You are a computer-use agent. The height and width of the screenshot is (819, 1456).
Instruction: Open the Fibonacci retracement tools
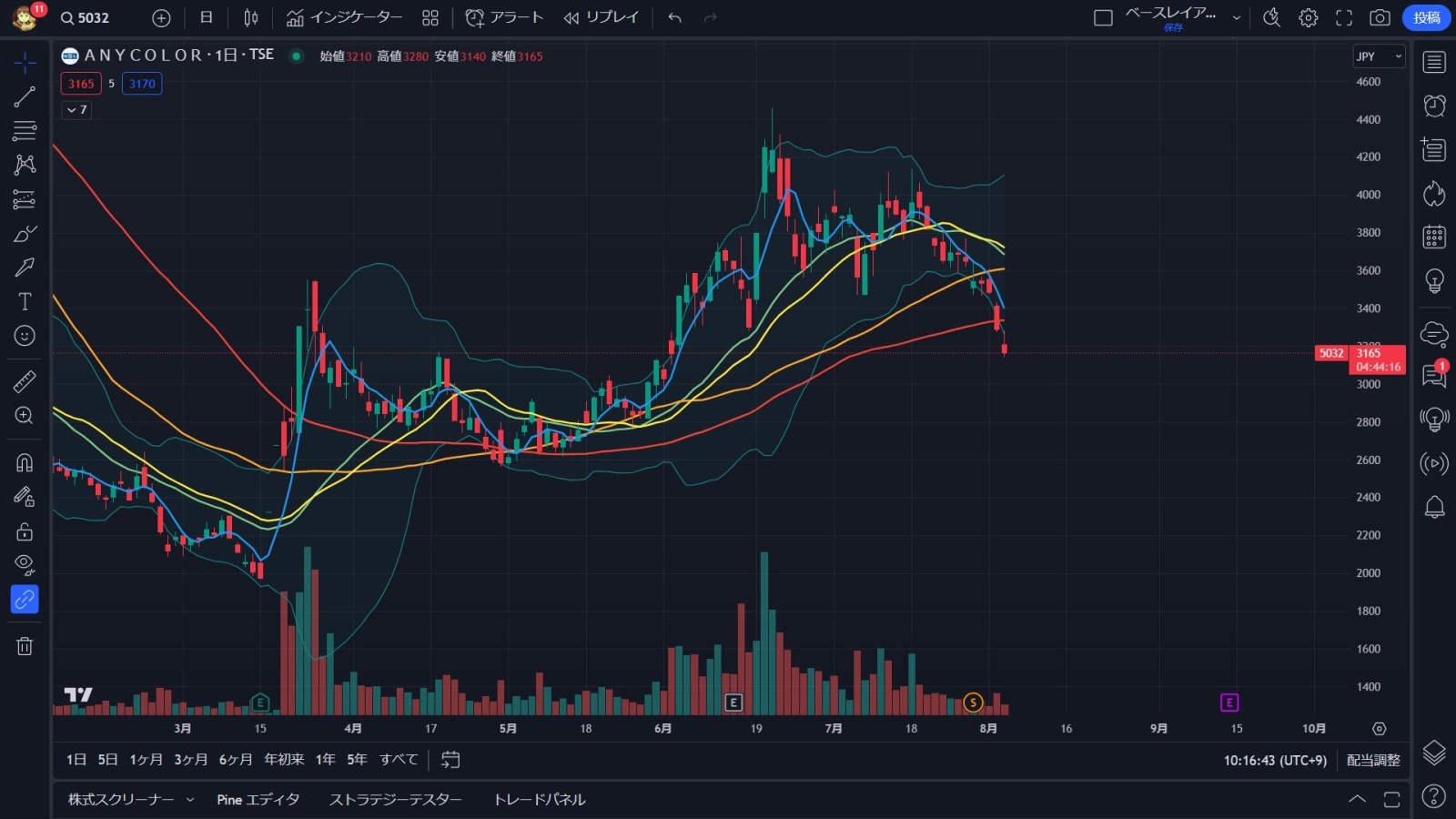pyautogui.click(x=25, y=130)
